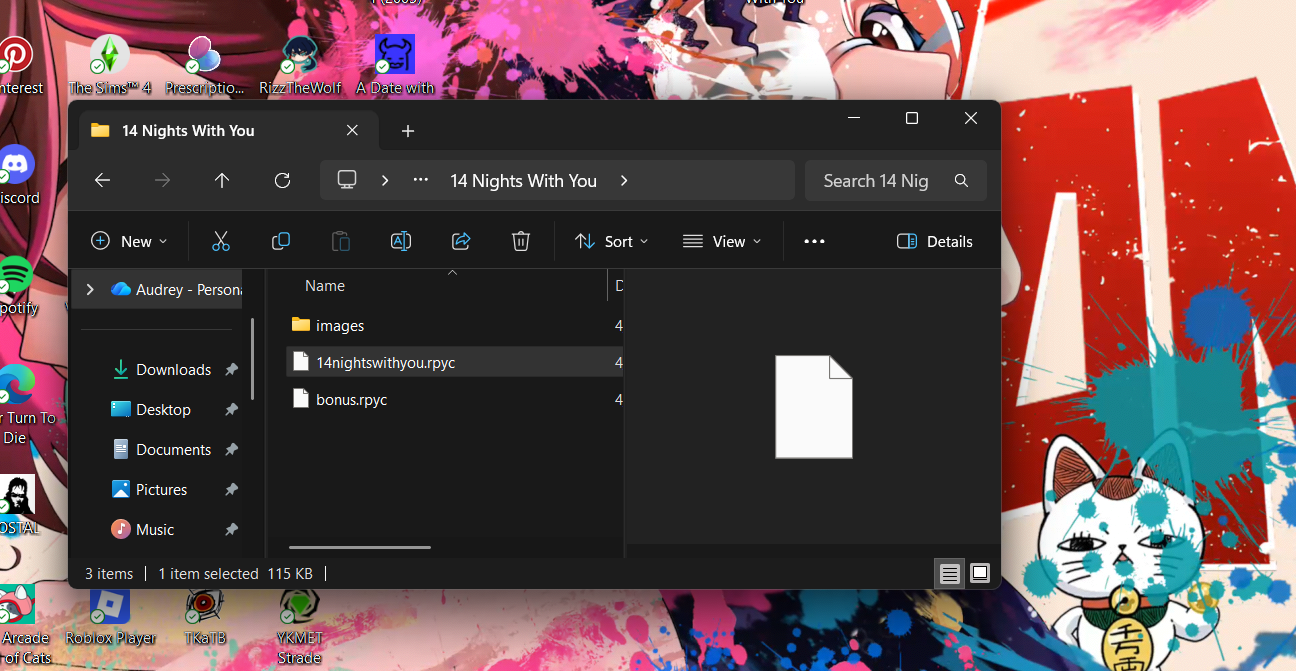Maximize the File Explorer window
This screenshot has height=671, width=1296.
911,118
